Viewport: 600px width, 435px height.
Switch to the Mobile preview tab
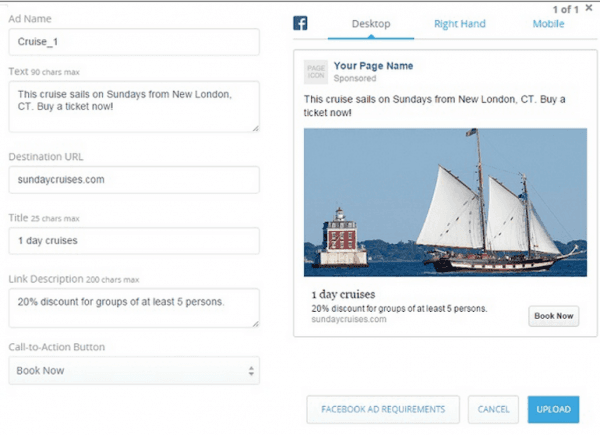click(x=547, y=23)
